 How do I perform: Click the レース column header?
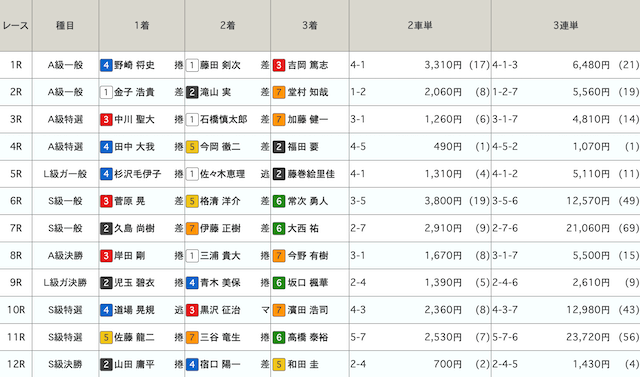16,26
